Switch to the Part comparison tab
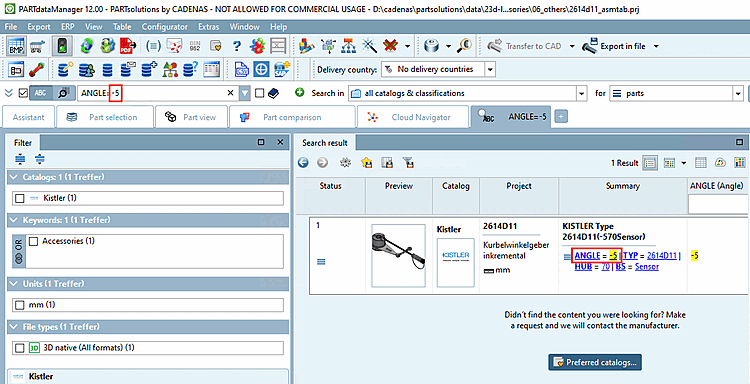The image size is (750, 384). (x=292, y=117)
